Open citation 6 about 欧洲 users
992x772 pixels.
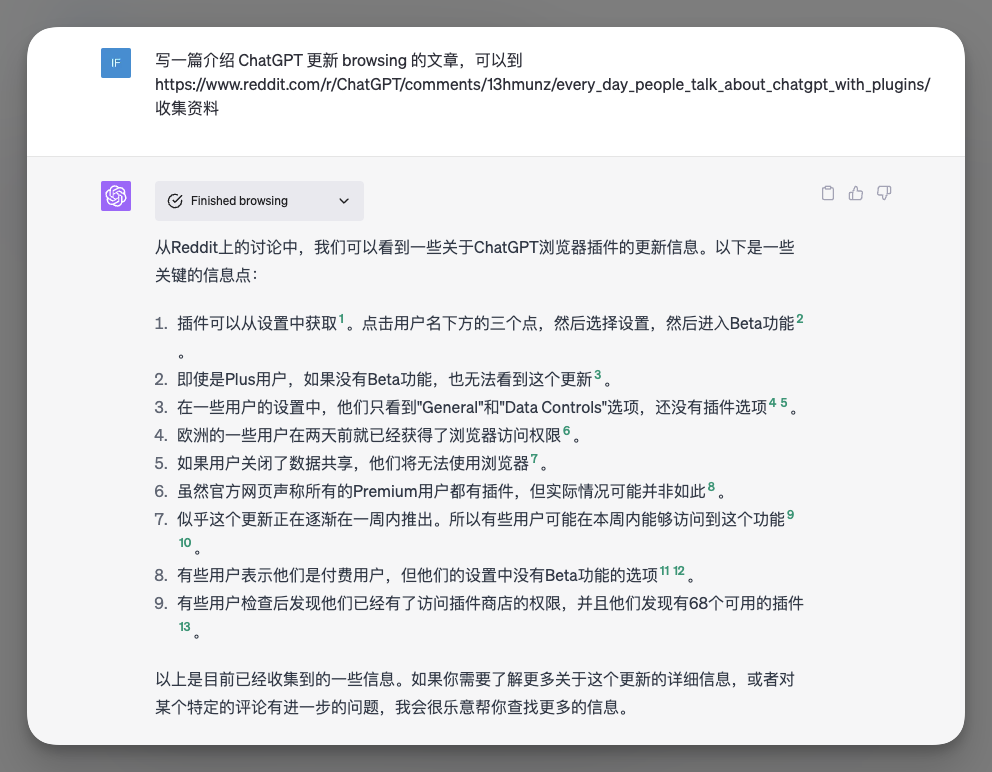pos(566,431)
